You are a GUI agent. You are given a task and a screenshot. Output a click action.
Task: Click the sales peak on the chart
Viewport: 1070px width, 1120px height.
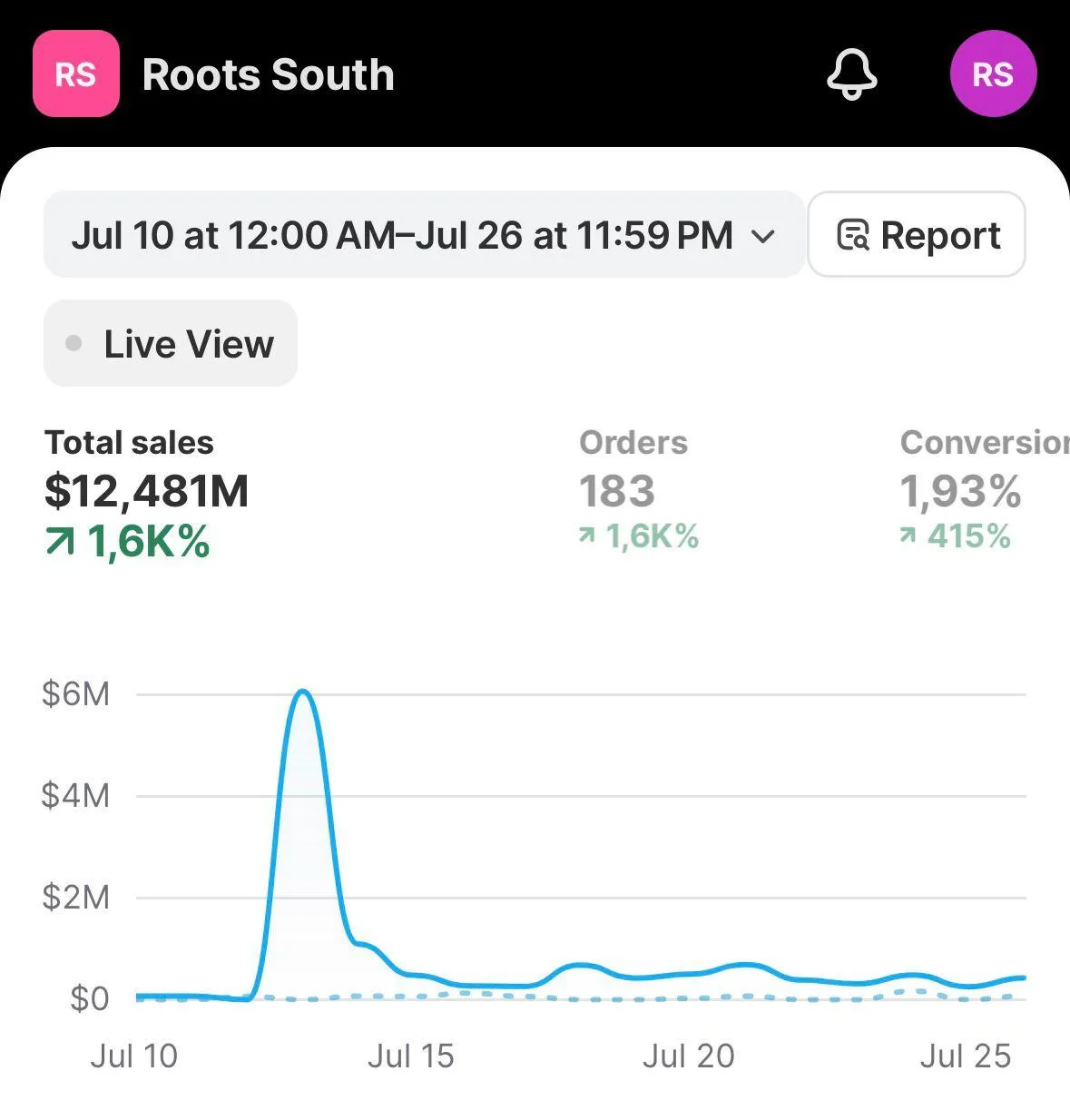pos(303,693)
